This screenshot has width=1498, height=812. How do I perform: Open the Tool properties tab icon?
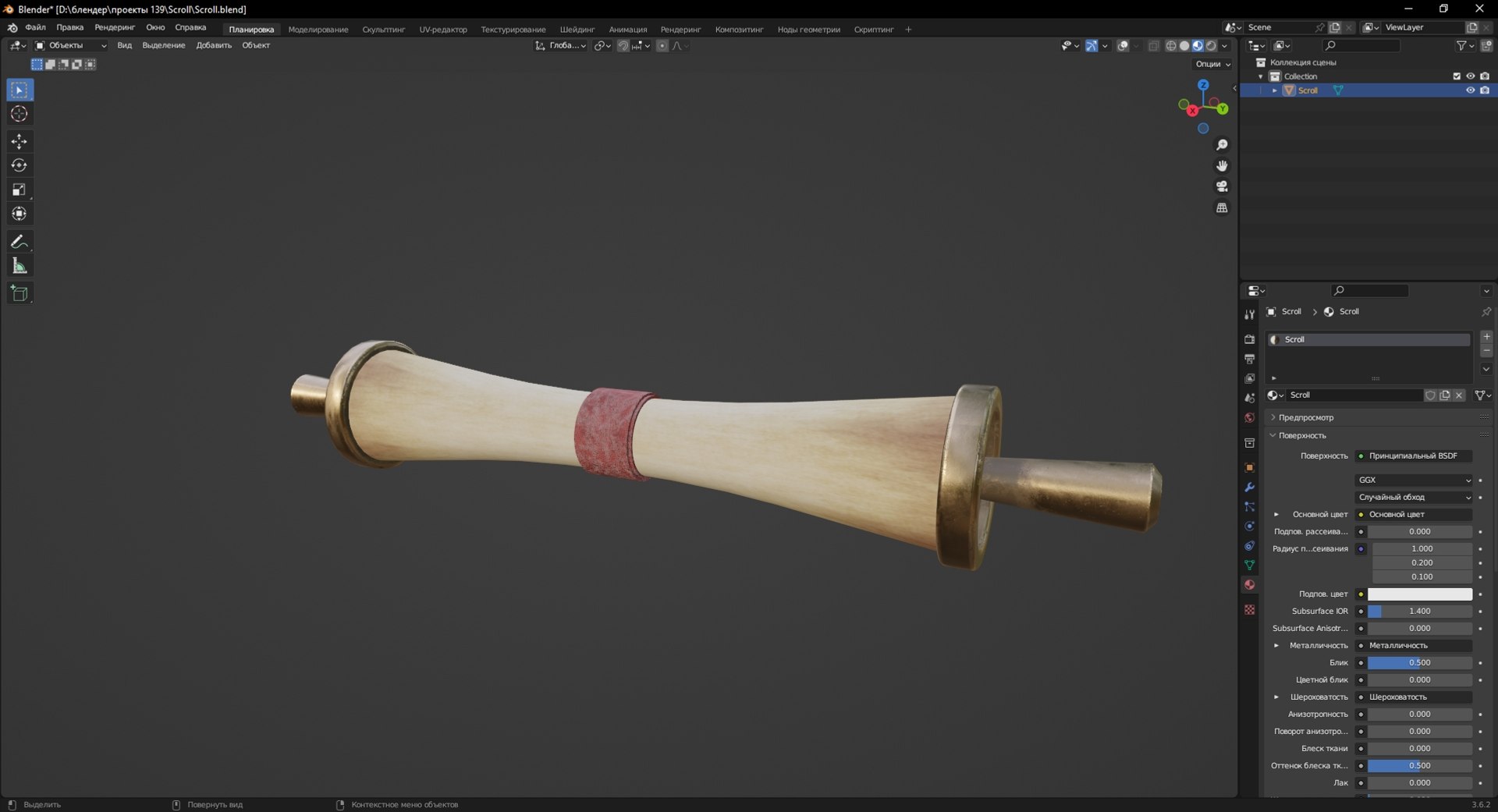(1249, 314)
